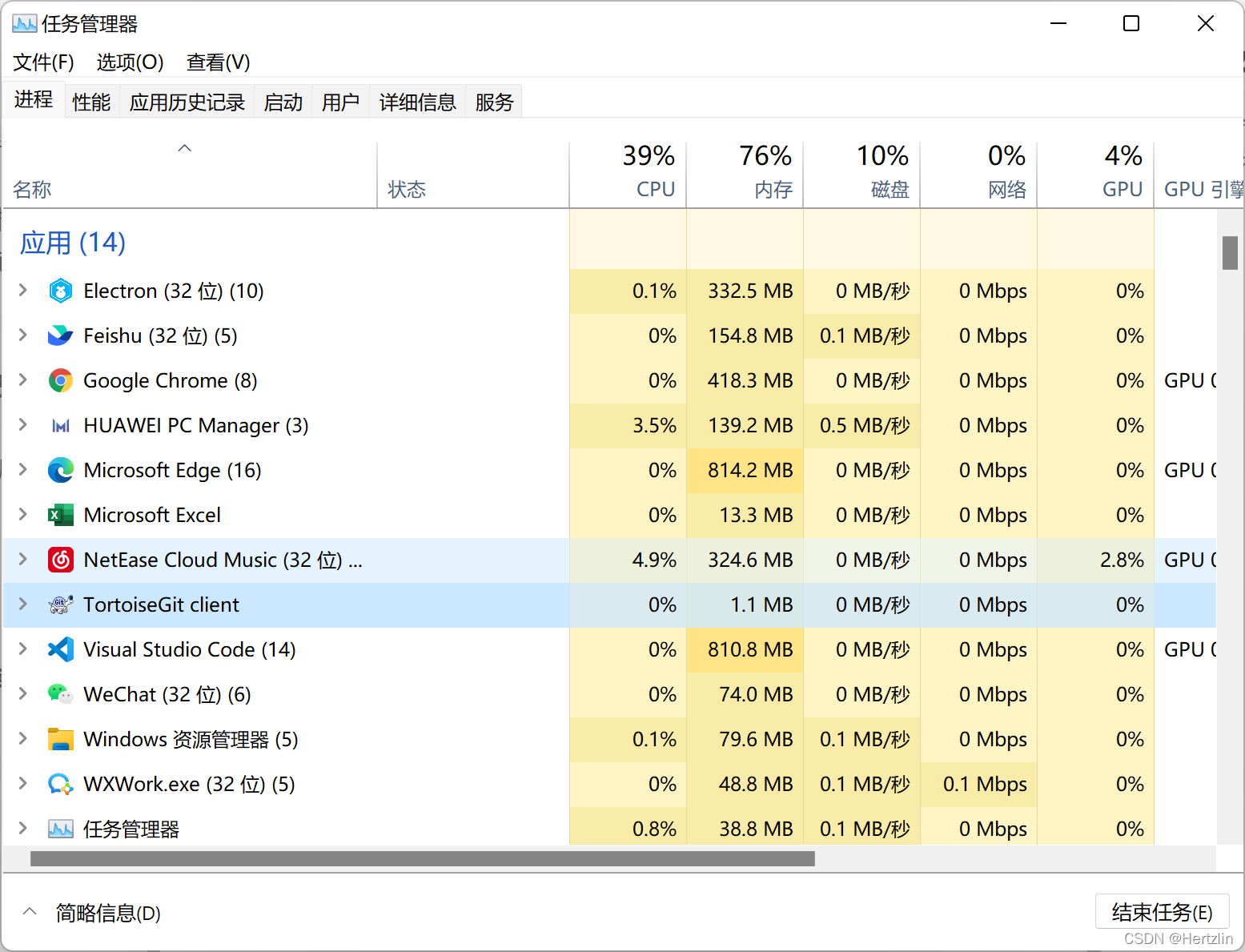Open the 查看(V) menu
Screen dimensions: 1245x952
point(218,62)
